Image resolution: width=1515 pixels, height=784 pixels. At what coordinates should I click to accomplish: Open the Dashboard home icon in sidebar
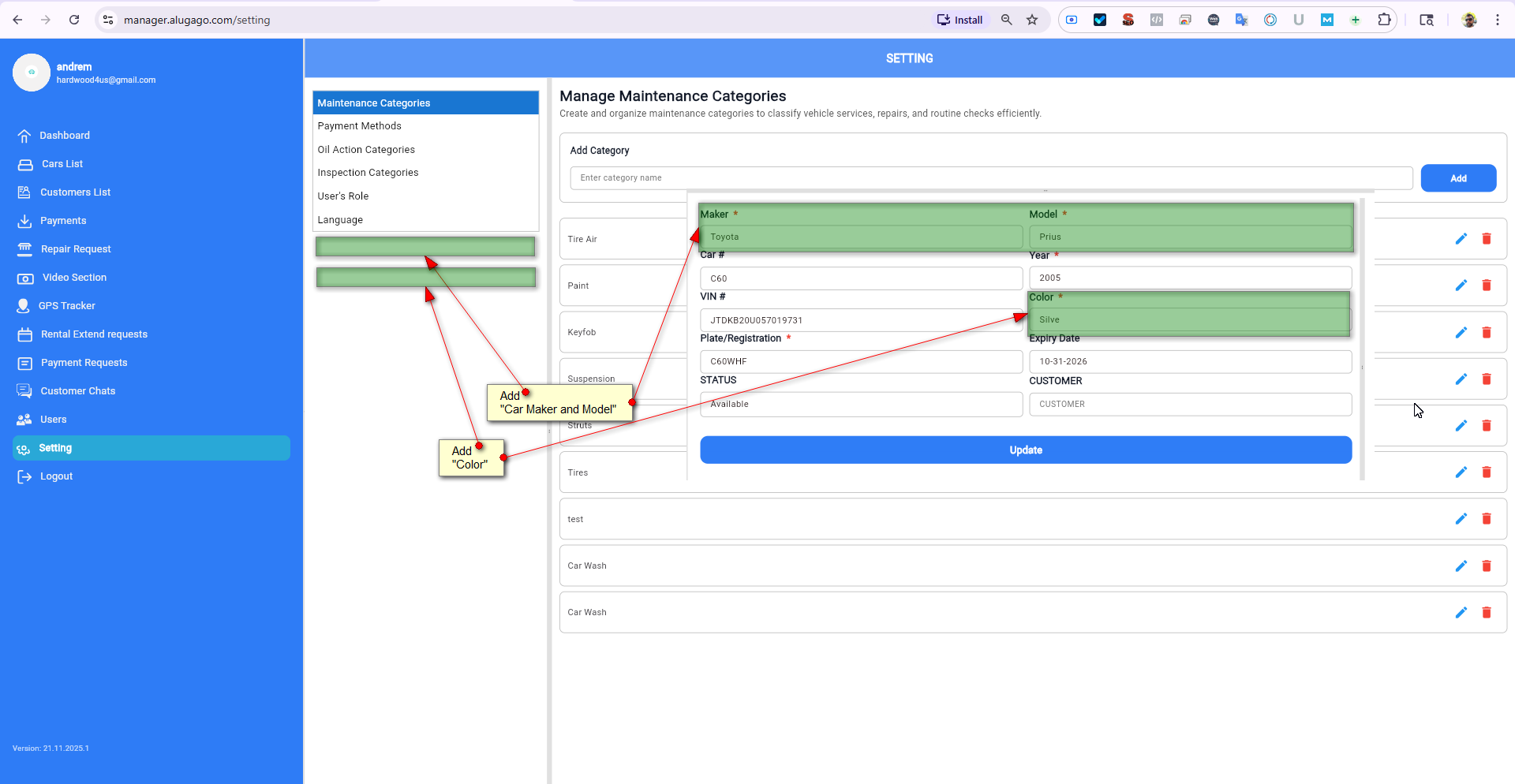(24, 136)
